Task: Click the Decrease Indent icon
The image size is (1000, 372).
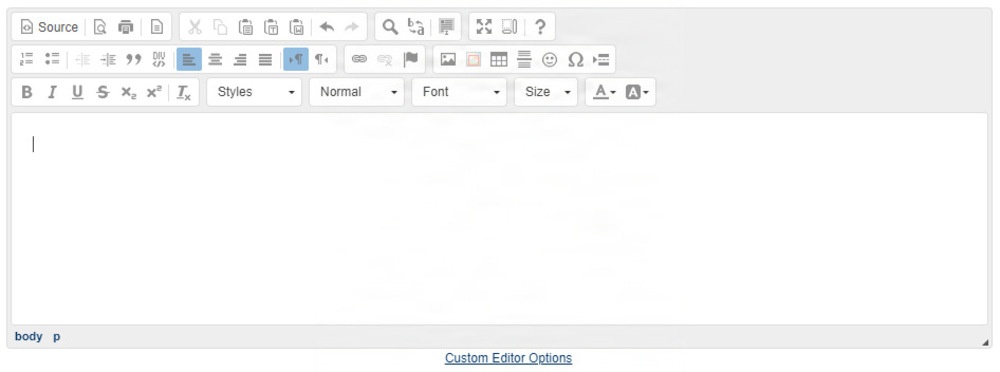Action: [82, 59]
